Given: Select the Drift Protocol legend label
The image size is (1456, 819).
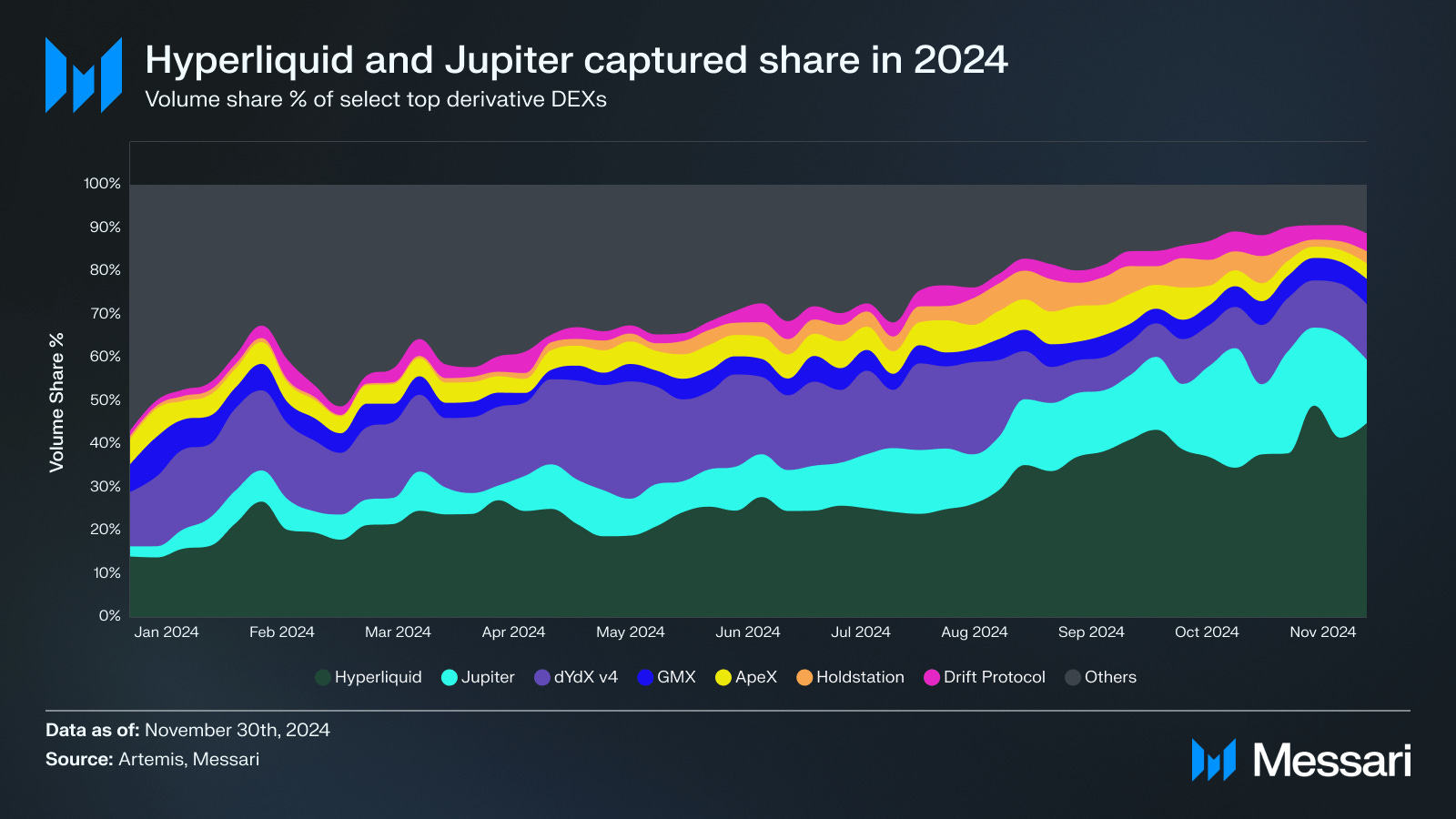Looking at the screenshot, I should click(x=995, y=677).
